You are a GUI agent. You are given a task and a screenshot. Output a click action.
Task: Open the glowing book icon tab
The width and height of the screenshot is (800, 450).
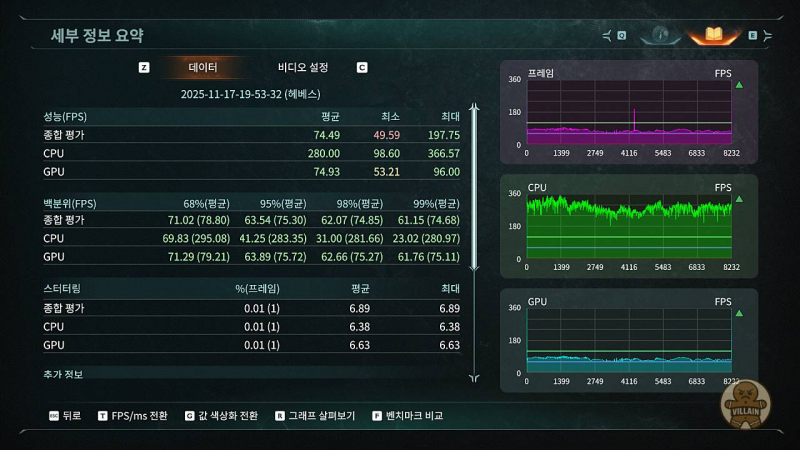pyautogui.click(x=714, y=35)
